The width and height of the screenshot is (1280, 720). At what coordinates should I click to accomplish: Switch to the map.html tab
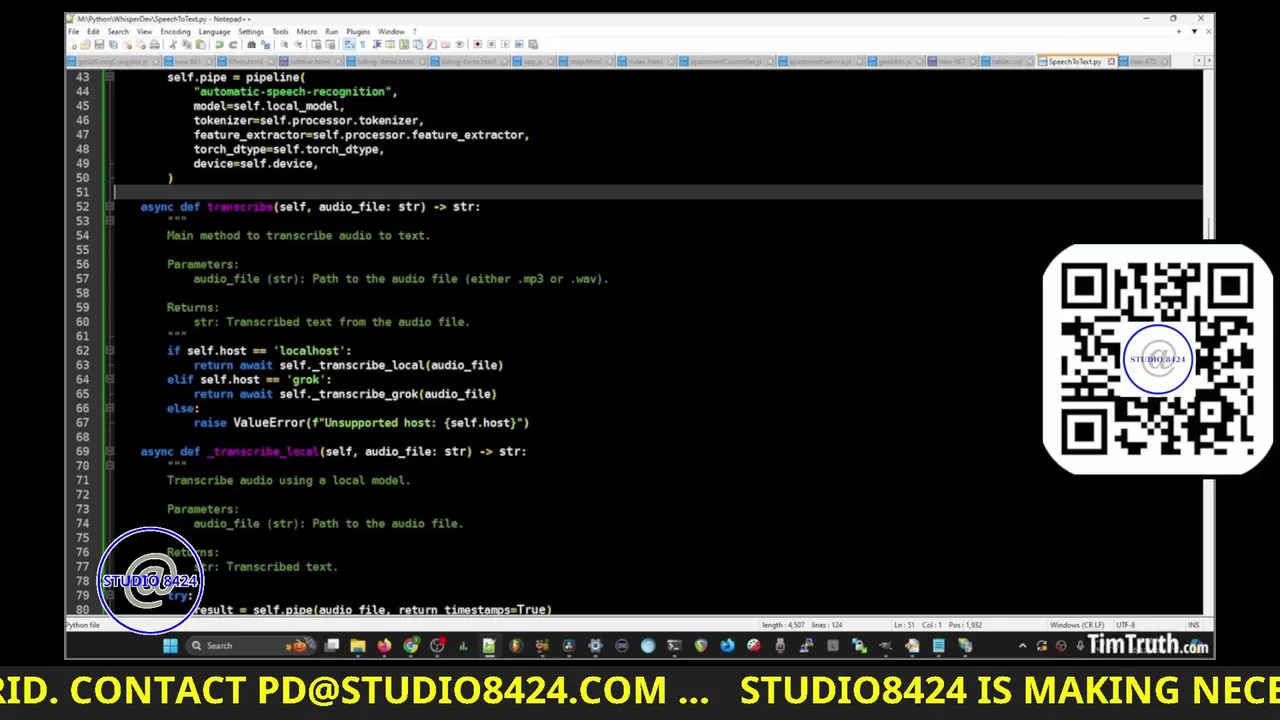click(x=584, y=62)
